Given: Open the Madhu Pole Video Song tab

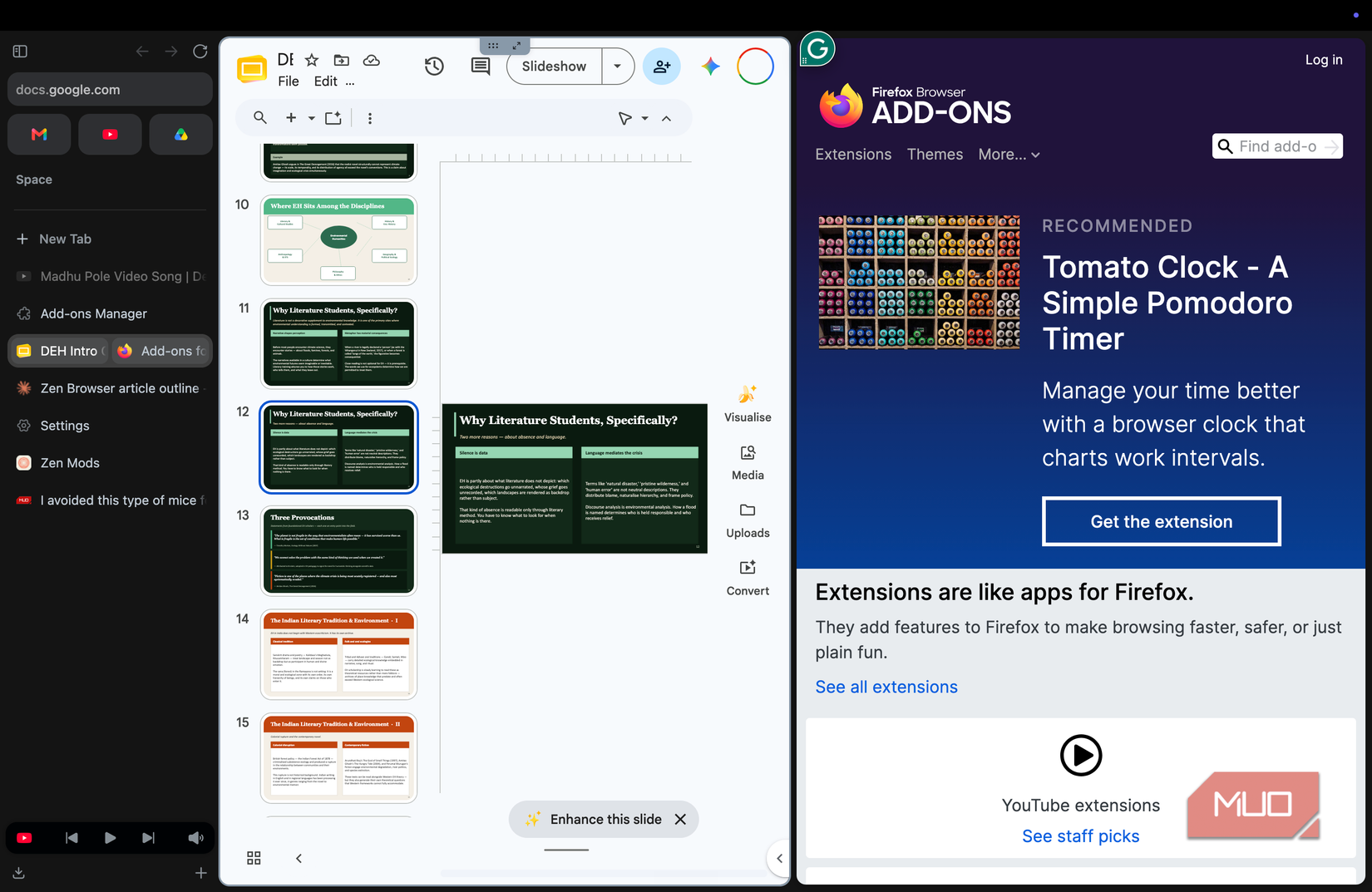Looking at the screenshot, I should point(110,276).
